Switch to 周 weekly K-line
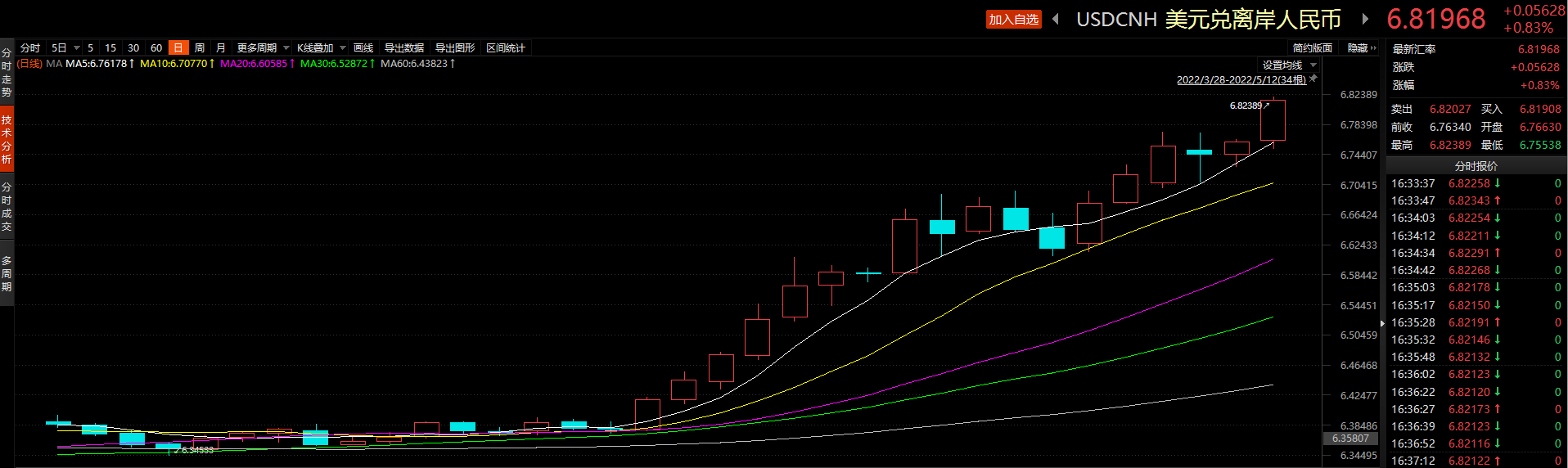The width and height of the screenshot is (1568, 468). pyautogui.click(x=200, y=48)
